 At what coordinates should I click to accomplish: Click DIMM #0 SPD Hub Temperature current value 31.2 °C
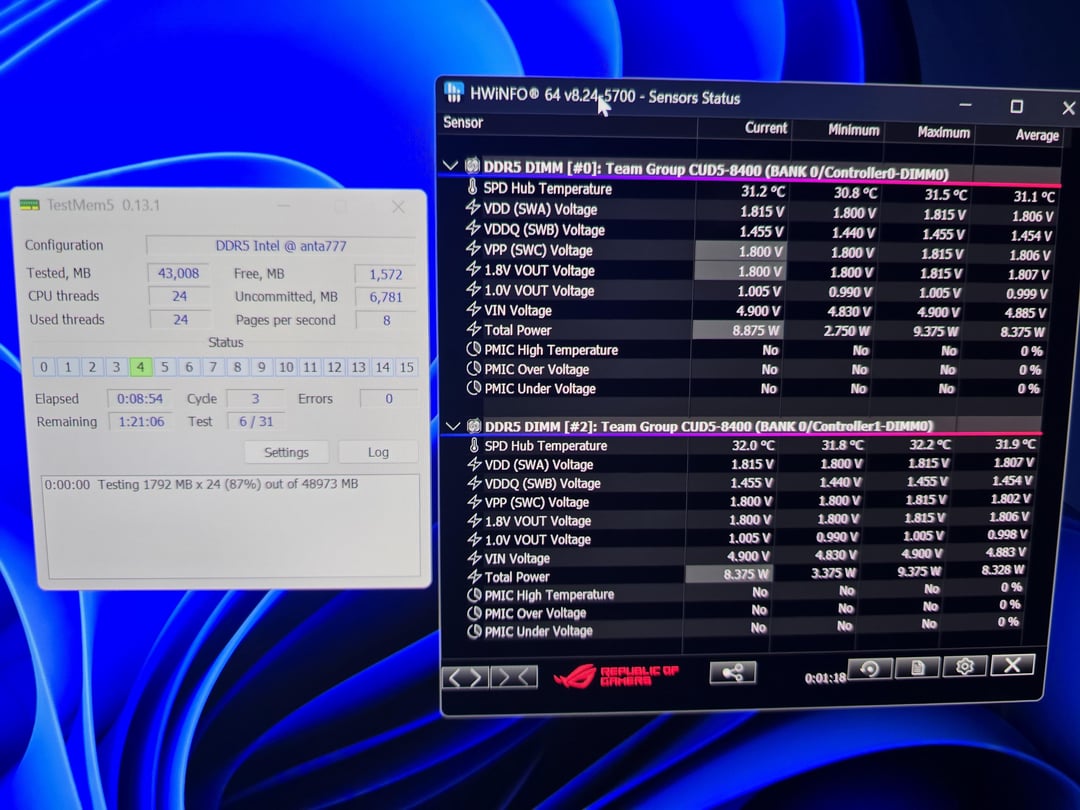coord(762,191)
